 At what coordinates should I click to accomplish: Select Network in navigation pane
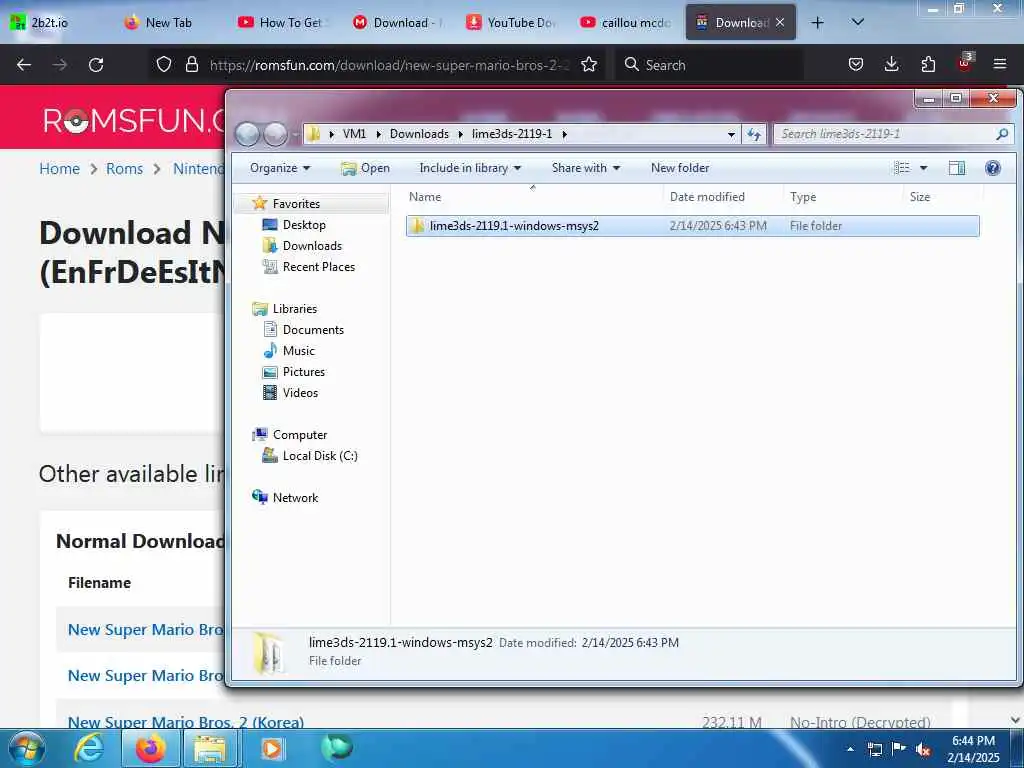[295, 498]
